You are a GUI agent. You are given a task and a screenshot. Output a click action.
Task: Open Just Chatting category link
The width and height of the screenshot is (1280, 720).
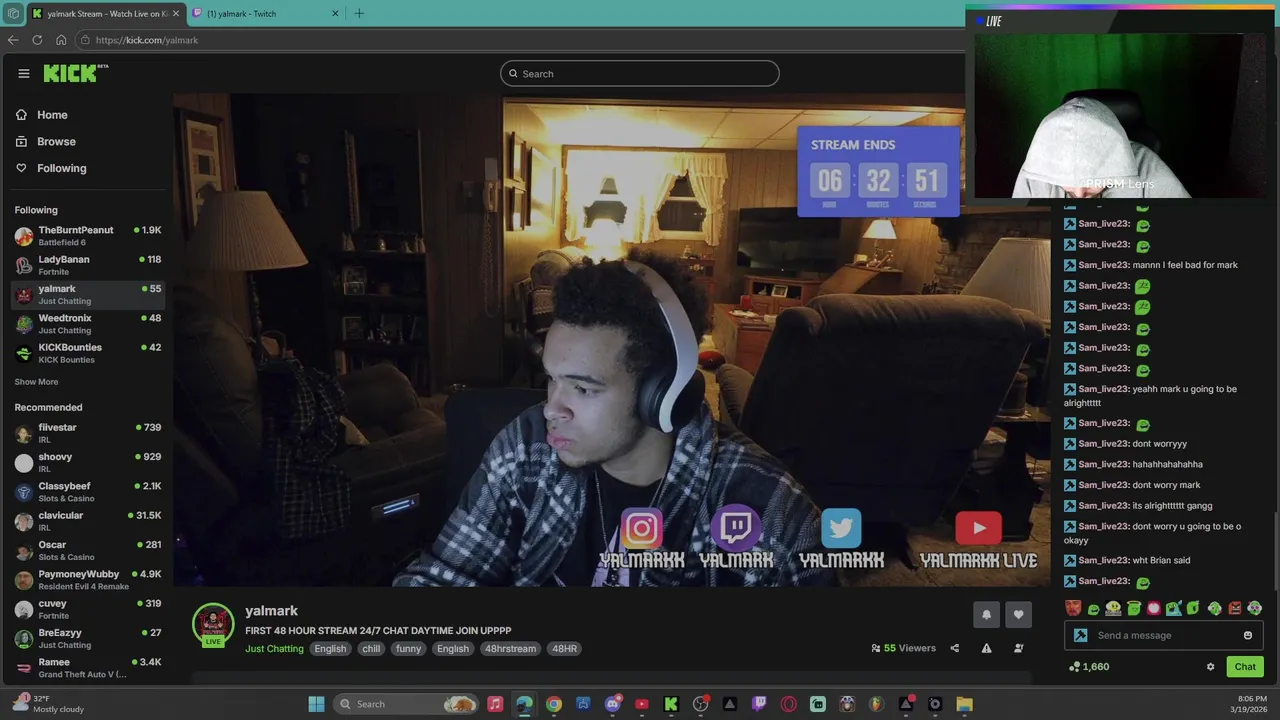274,648
